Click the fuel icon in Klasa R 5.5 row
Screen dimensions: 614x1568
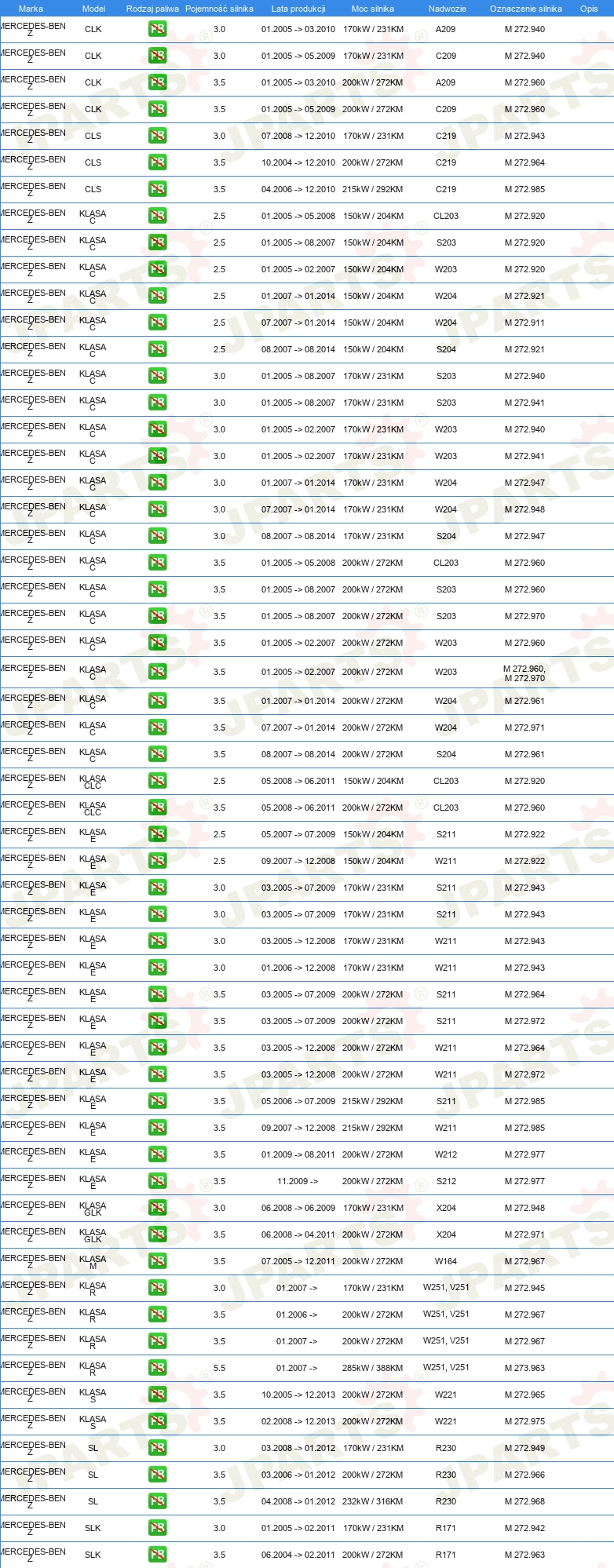pos(157,1368)
